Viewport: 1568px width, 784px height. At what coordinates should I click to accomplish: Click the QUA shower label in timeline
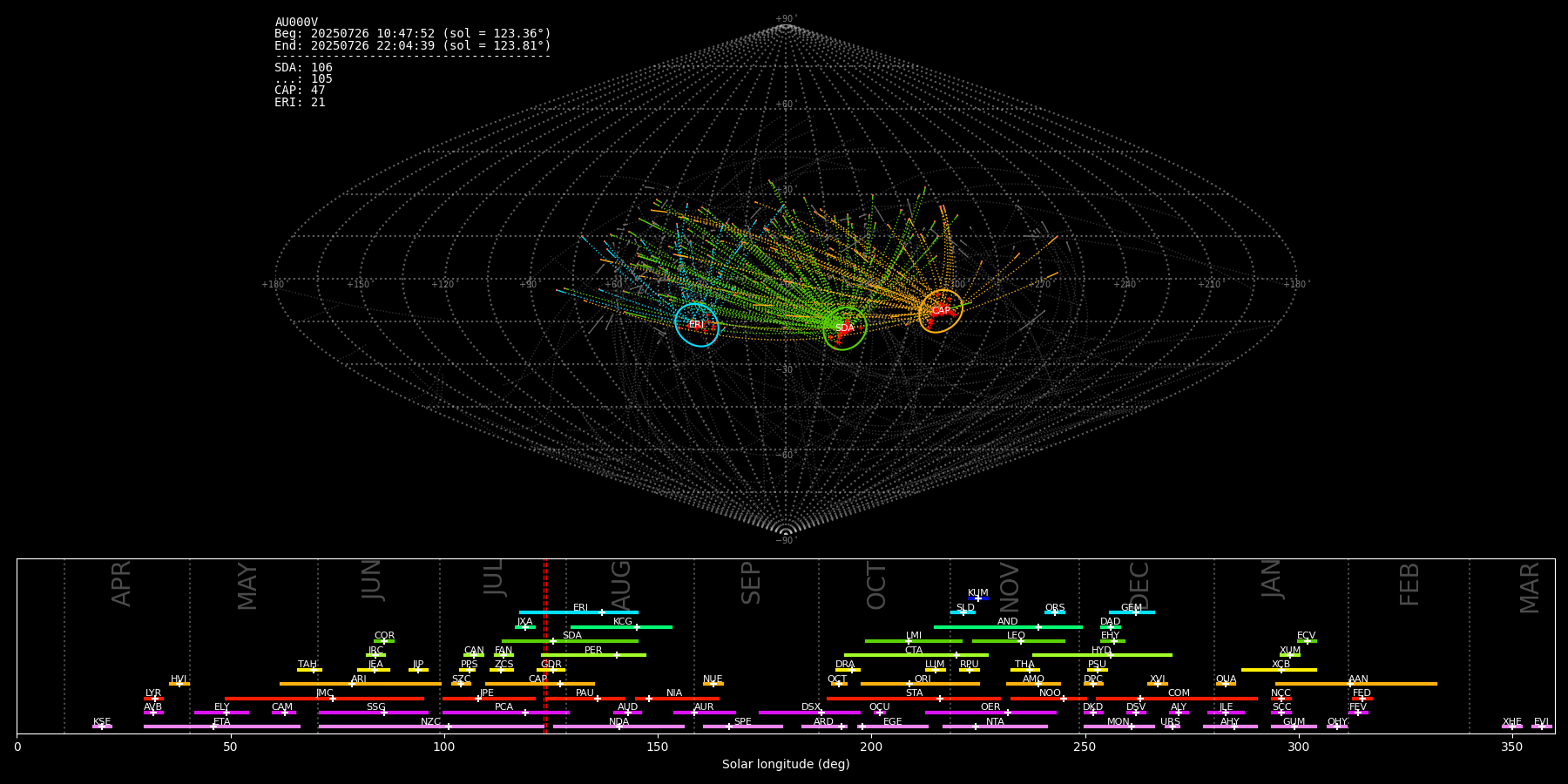[1226, 679]
